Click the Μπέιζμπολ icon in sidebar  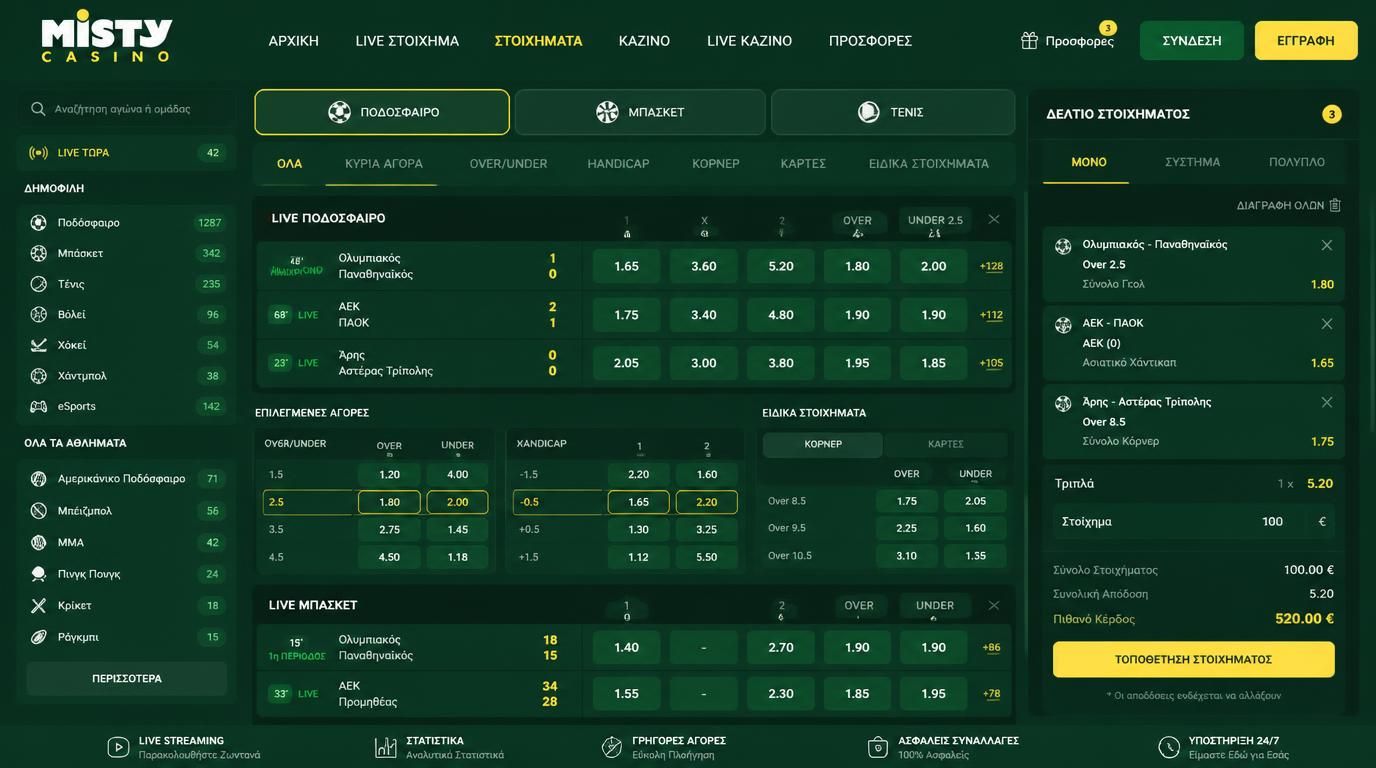click(38, 511)
